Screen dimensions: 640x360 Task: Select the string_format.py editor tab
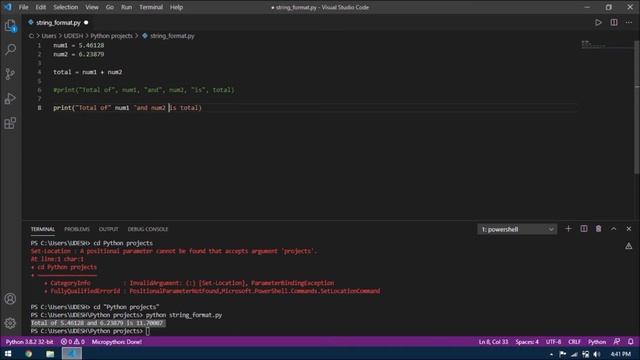pyautogui.click(x=58, y=22)
